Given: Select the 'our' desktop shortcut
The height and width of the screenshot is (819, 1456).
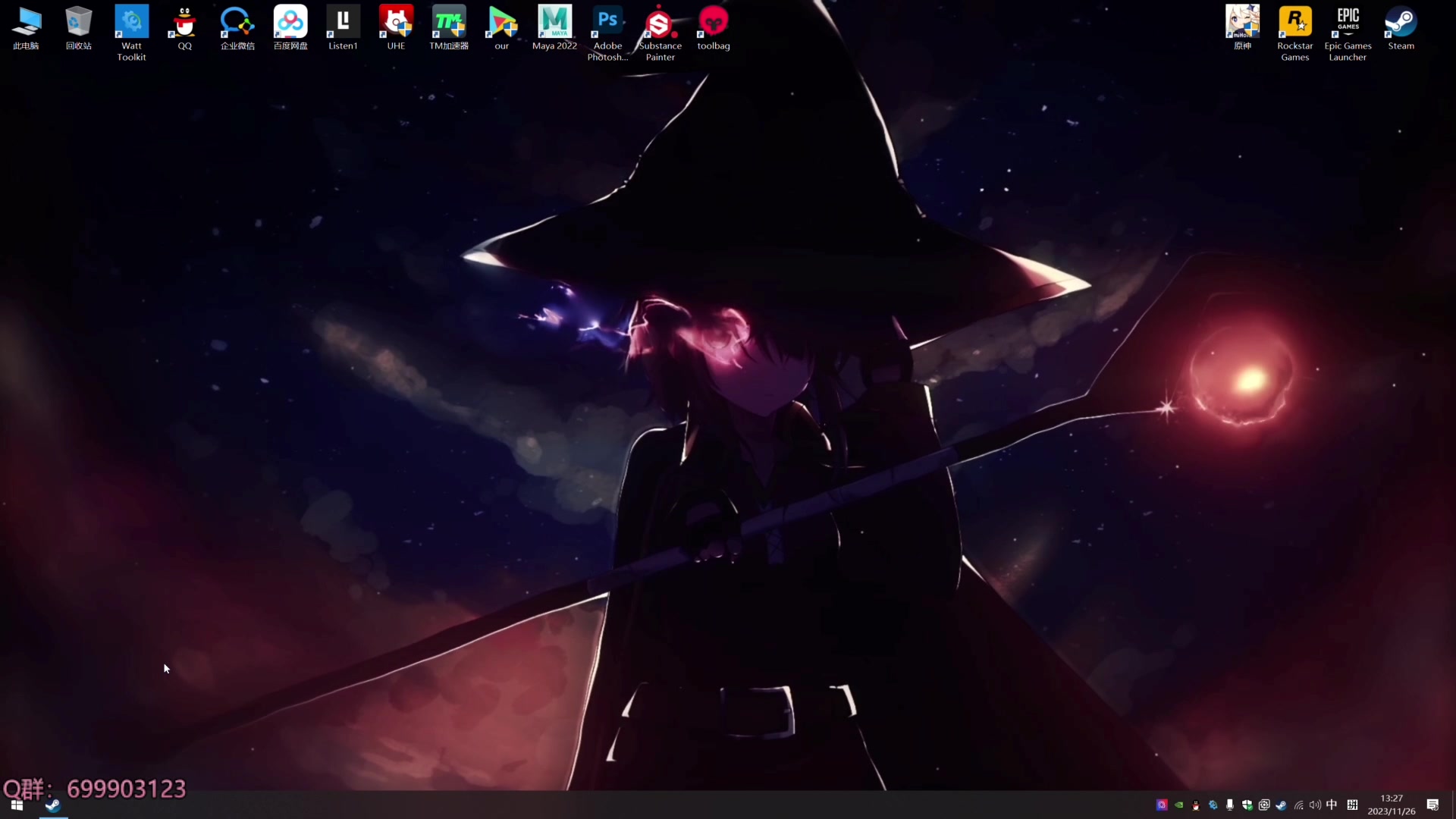Looking at the screenshot, I should 502,28.
